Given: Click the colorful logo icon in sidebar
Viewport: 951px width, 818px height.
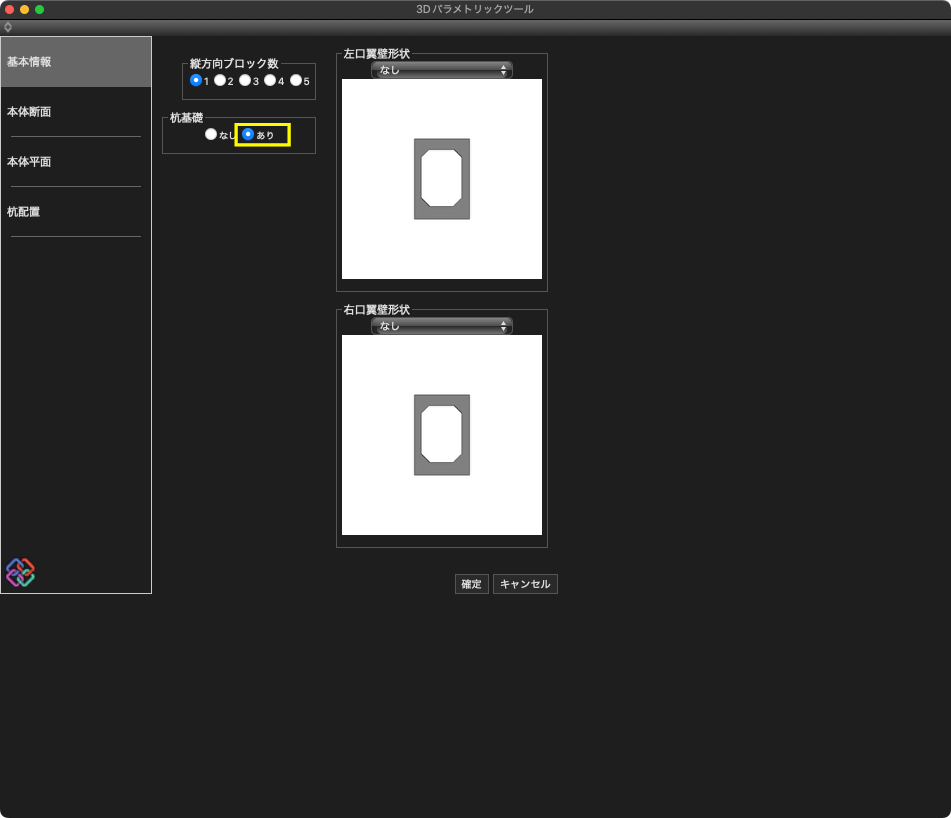Looking at the screenshot, I should pos(20,572).
